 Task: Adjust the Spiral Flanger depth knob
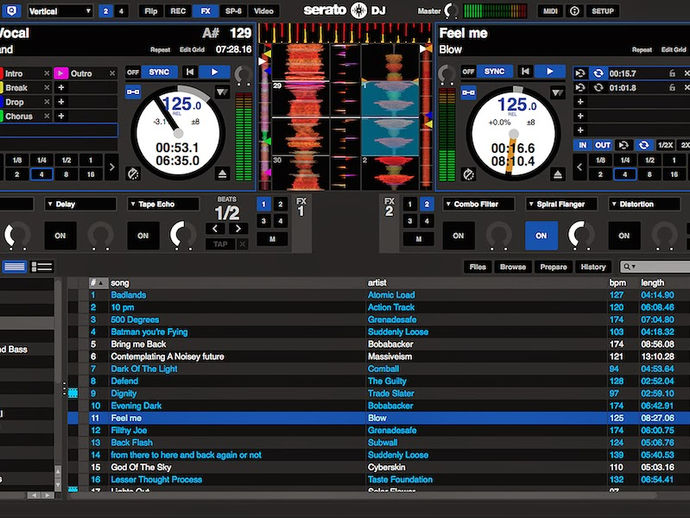(581, 235)
